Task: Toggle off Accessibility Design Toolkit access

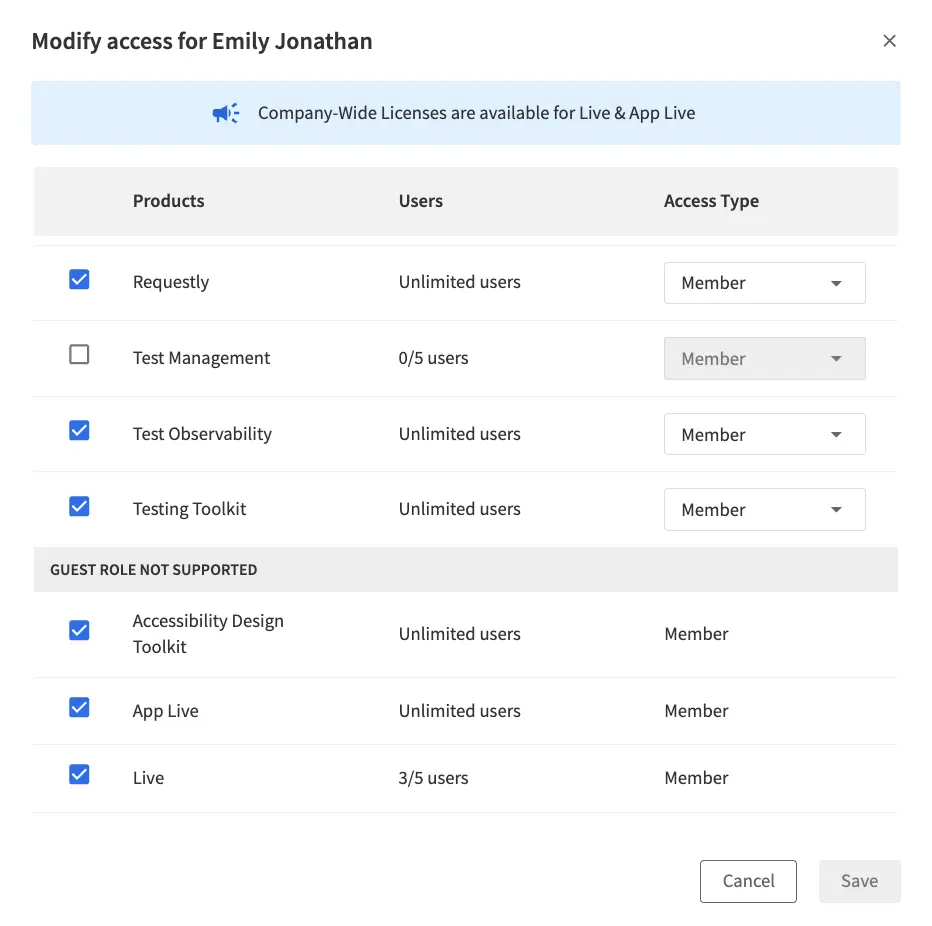Action: pos(79,630)
